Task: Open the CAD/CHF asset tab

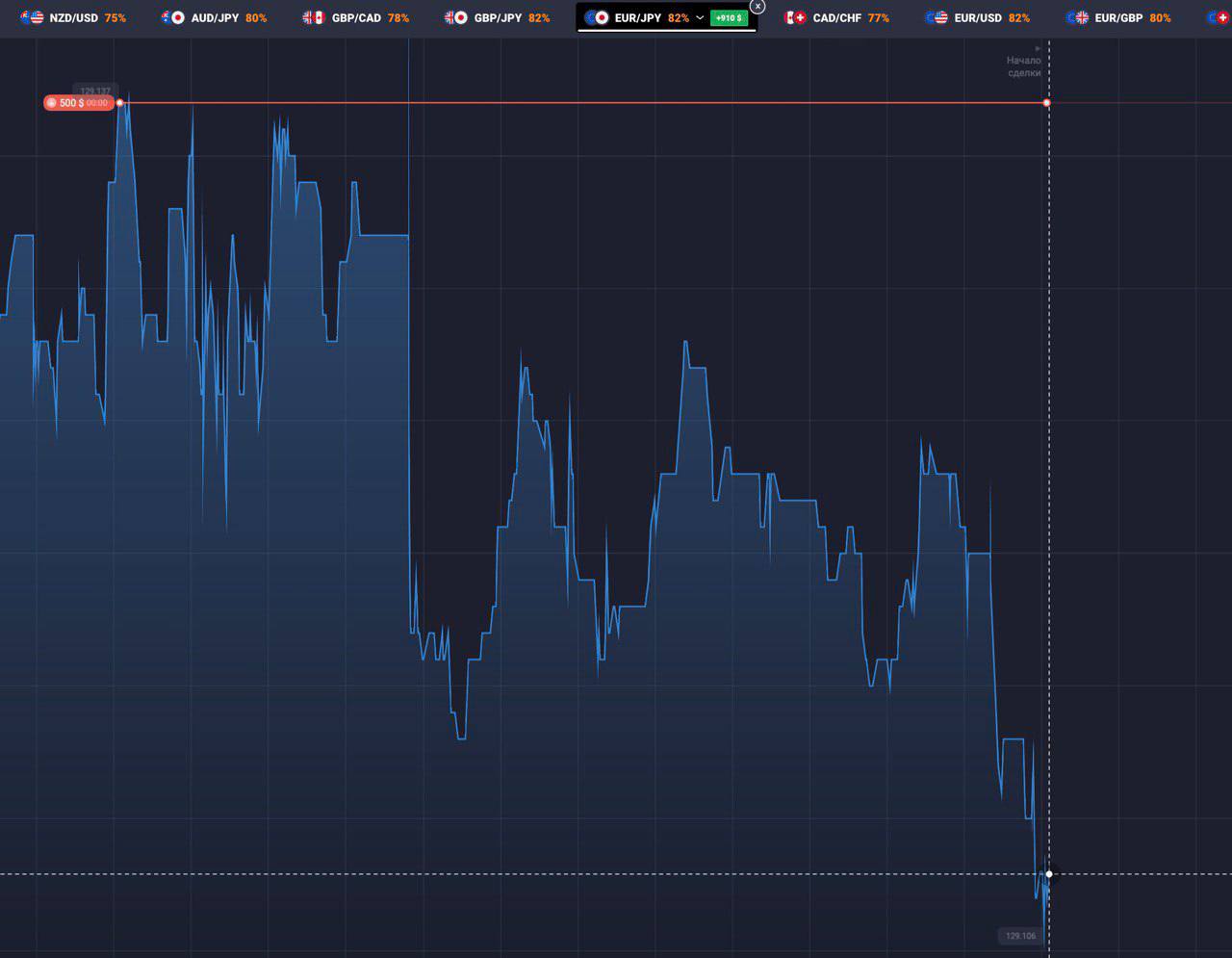Action: click(x=836, y=18)
